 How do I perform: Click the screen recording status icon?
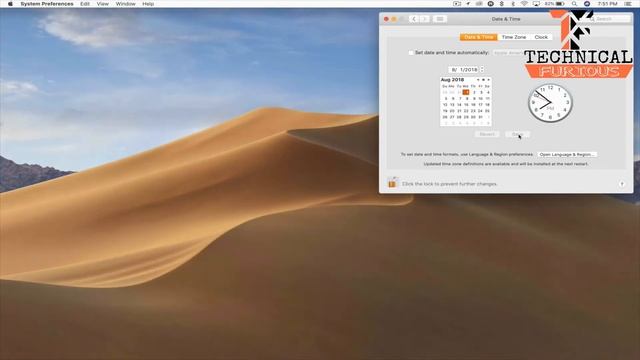457,4
